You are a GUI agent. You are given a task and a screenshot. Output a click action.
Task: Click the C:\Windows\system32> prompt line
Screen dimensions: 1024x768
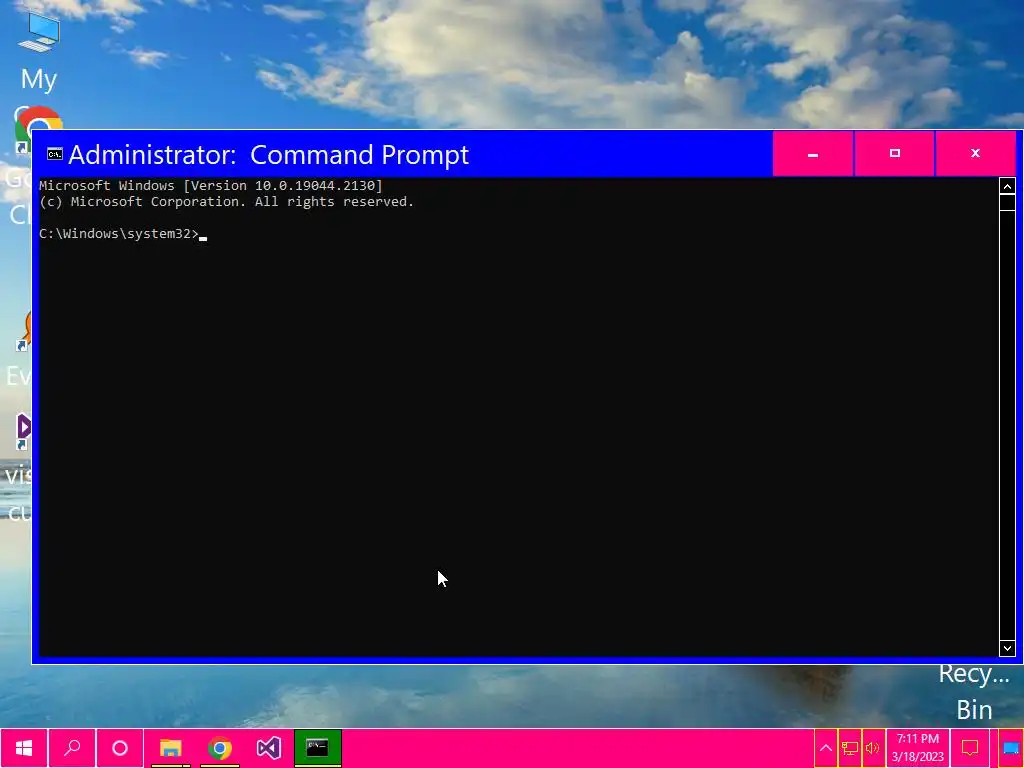pyautogui.click(x=123, y=234)
